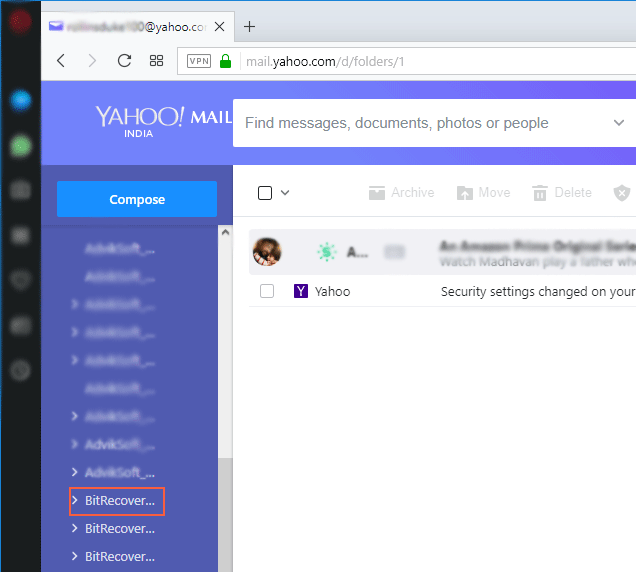Toggle the VPN badge in address bar
636x572 pixels.
(x=199, y=61)
